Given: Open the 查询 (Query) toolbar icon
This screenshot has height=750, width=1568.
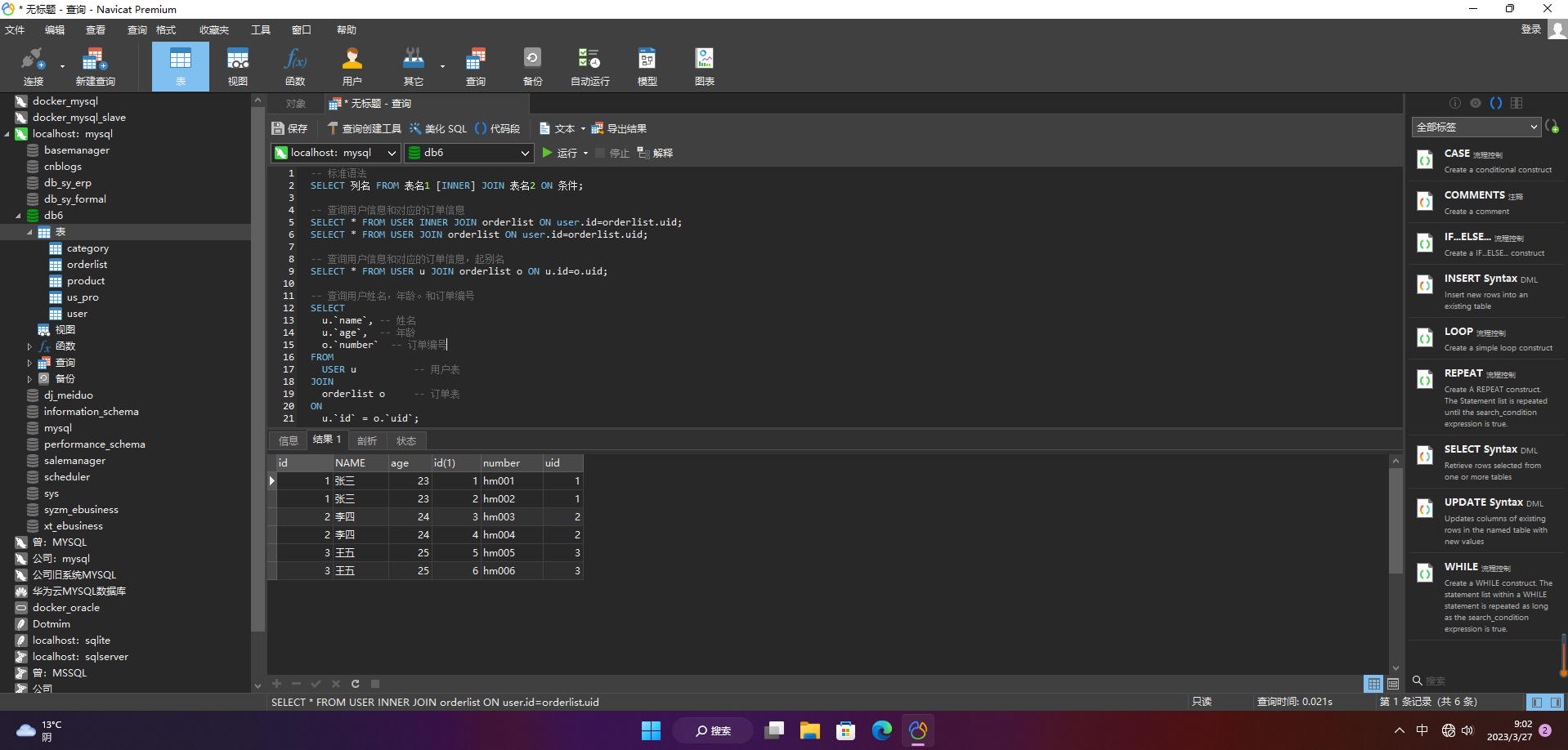Looking at the screenshot, I should 476,66.
